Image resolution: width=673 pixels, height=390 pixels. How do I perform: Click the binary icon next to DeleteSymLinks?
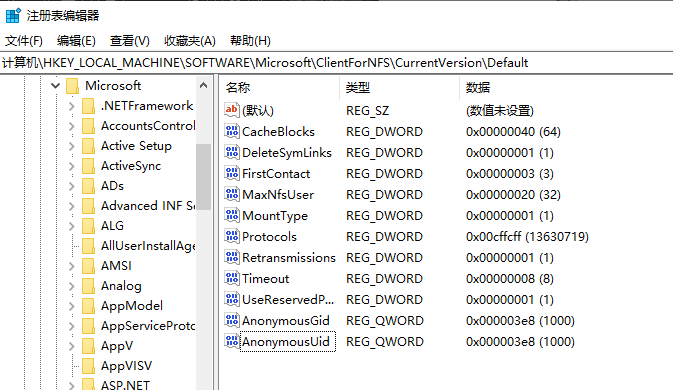[232, 152]
